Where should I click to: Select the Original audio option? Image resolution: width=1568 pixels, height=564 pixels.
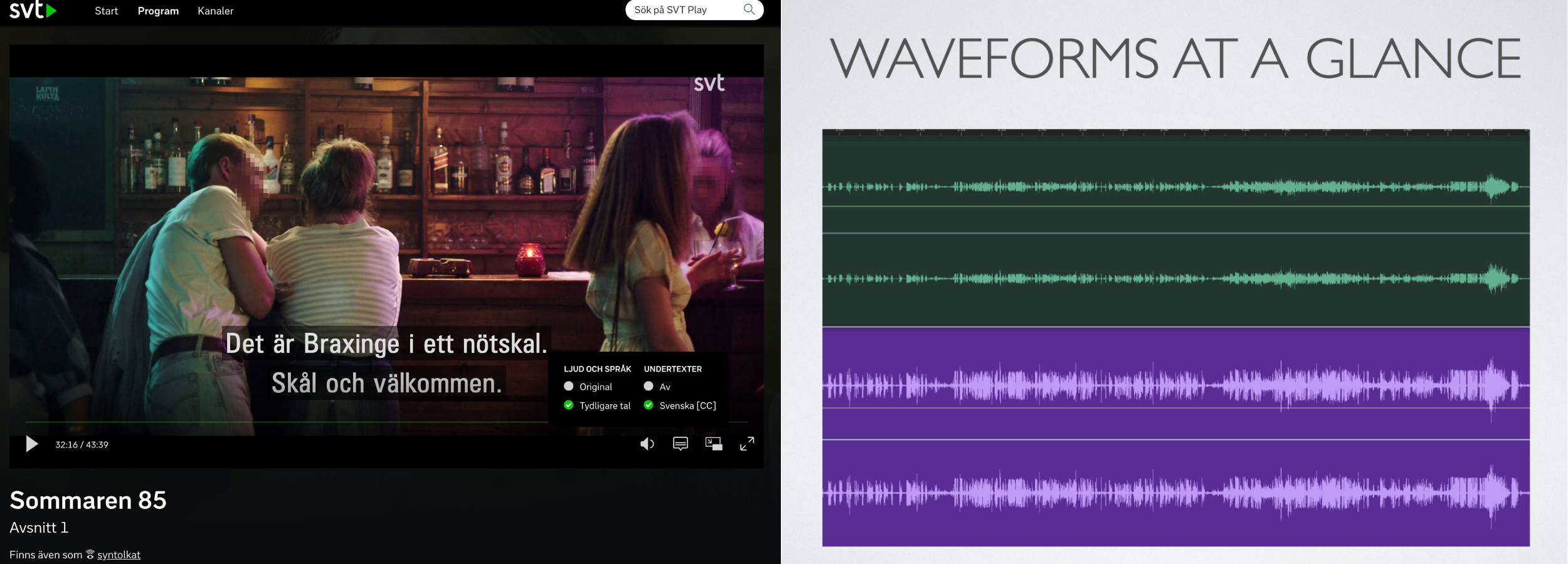click(x=588, y=387)
